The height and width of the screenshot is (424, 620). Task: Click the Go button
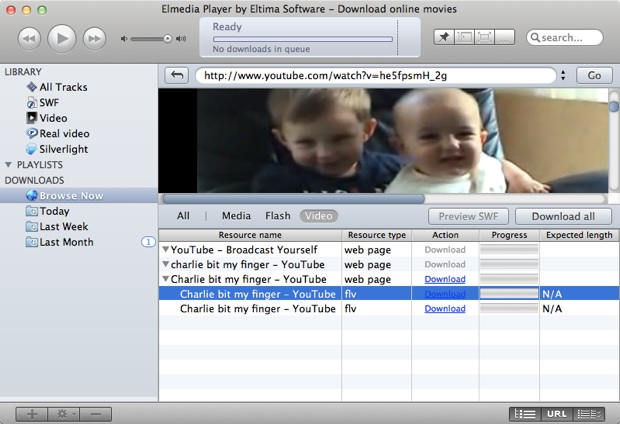[594, 75]
